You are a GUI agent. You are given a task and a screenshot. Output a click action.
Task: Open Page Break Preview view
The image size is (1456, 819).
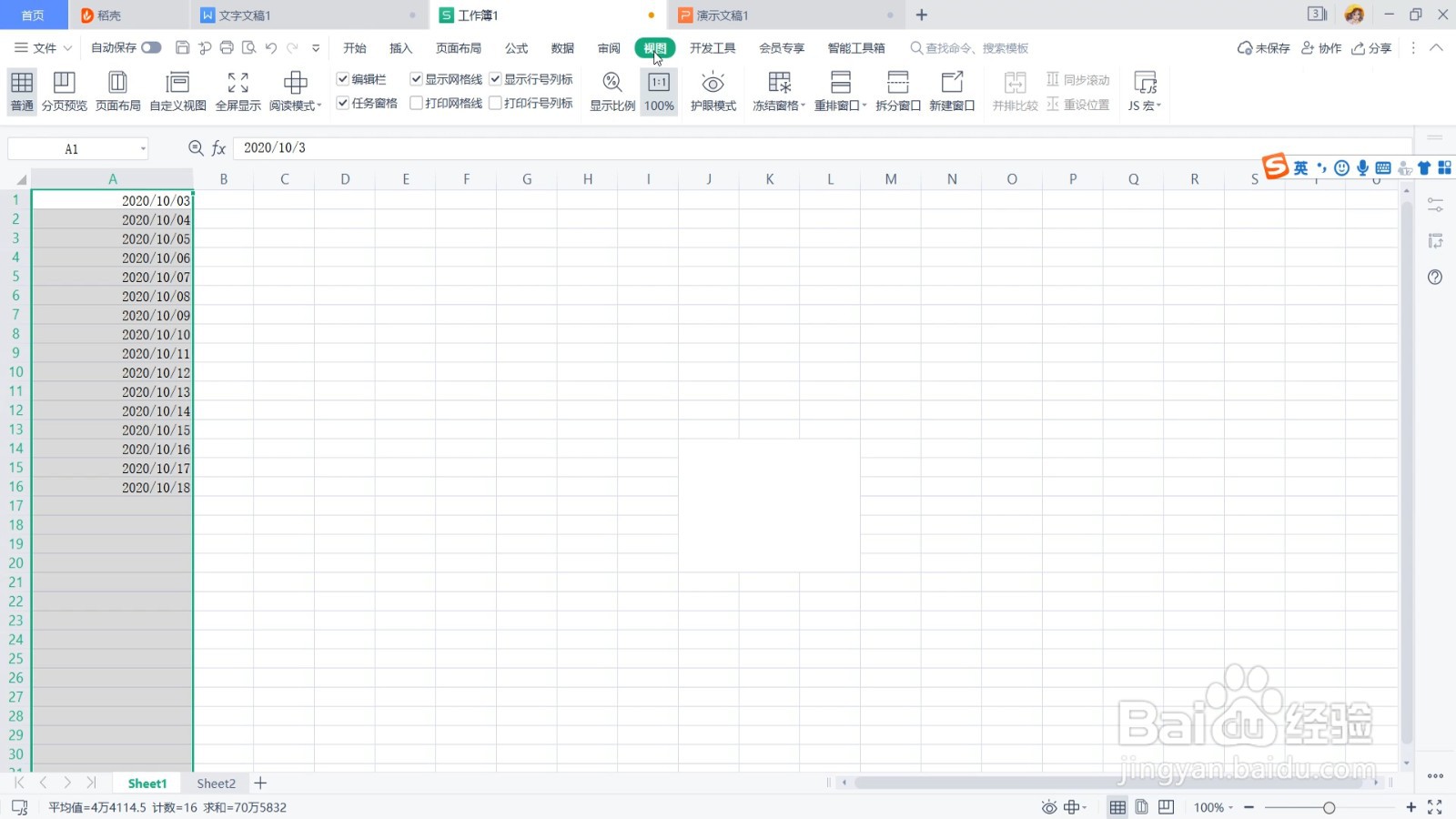click(x=64, y=92)
